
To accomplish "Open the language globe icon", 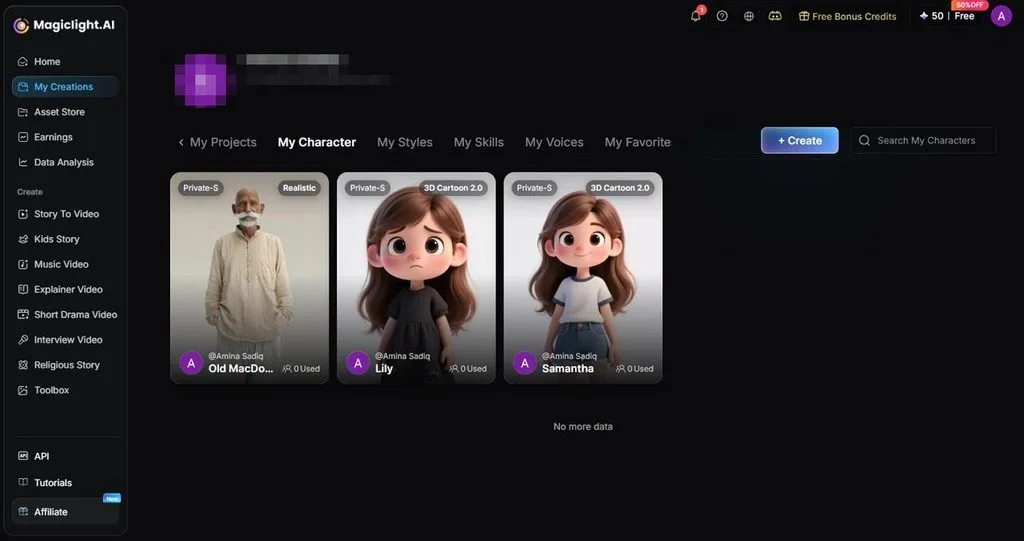I will pos(748,16).
